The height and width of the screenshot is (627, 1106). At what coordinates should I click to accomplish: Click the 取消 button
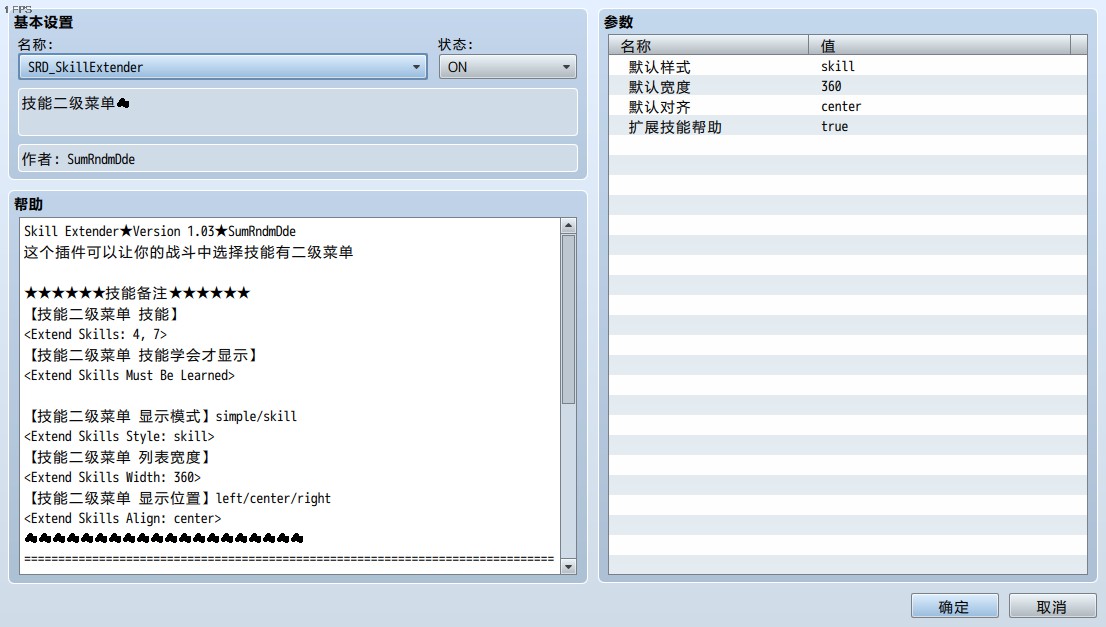pyautogui.click(x=1052, y=607)
